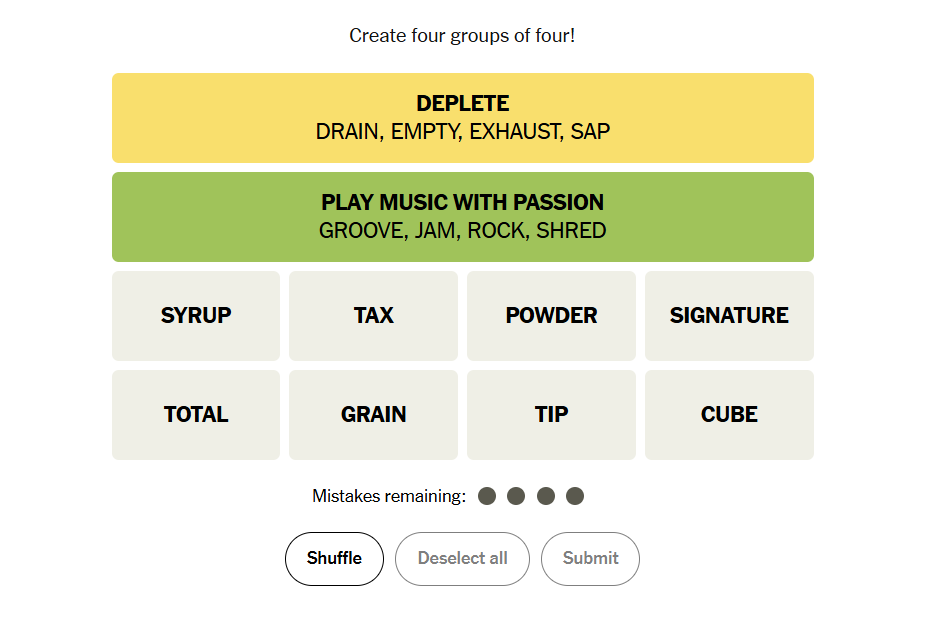Screen dimensions: 944x644
Task: Select the TIP word tile
Action: (x=551, y=415)
